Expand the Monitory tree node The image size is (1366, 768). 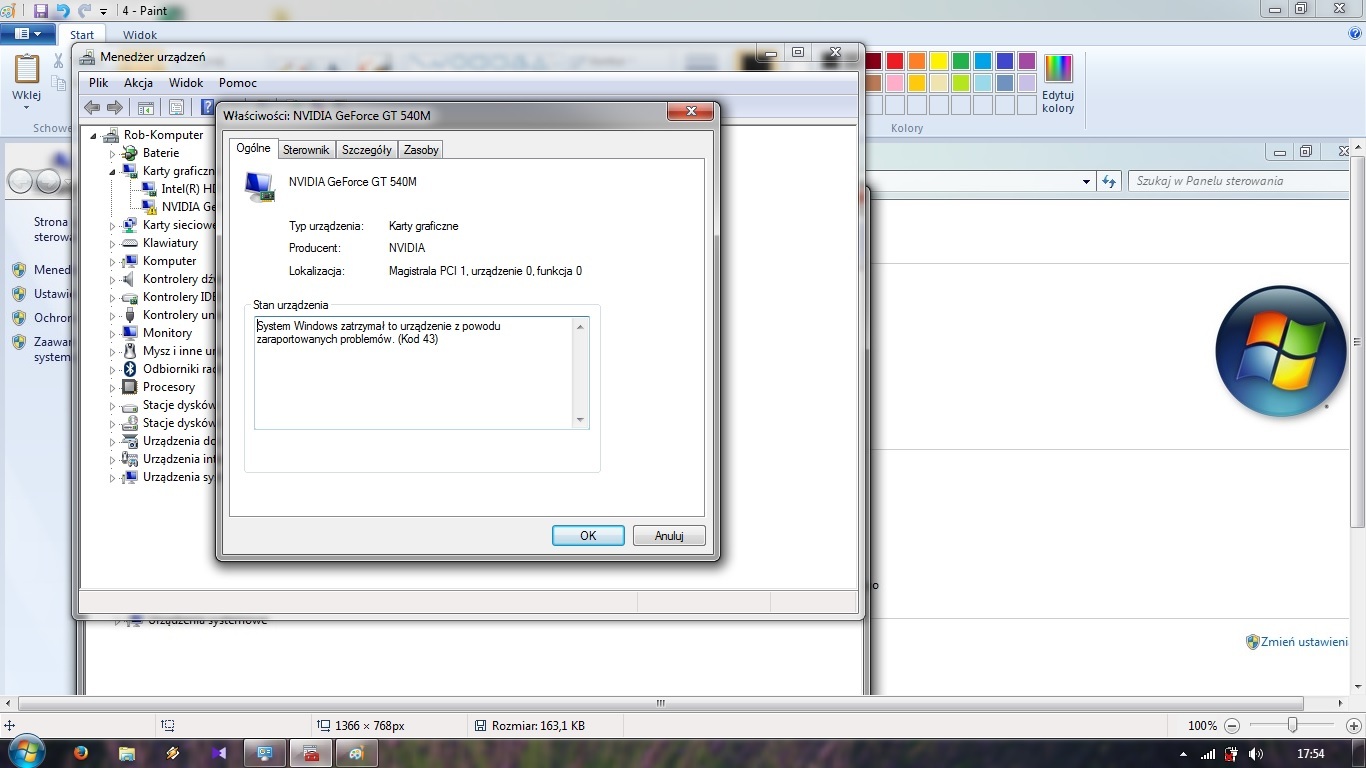click(113, 333)
